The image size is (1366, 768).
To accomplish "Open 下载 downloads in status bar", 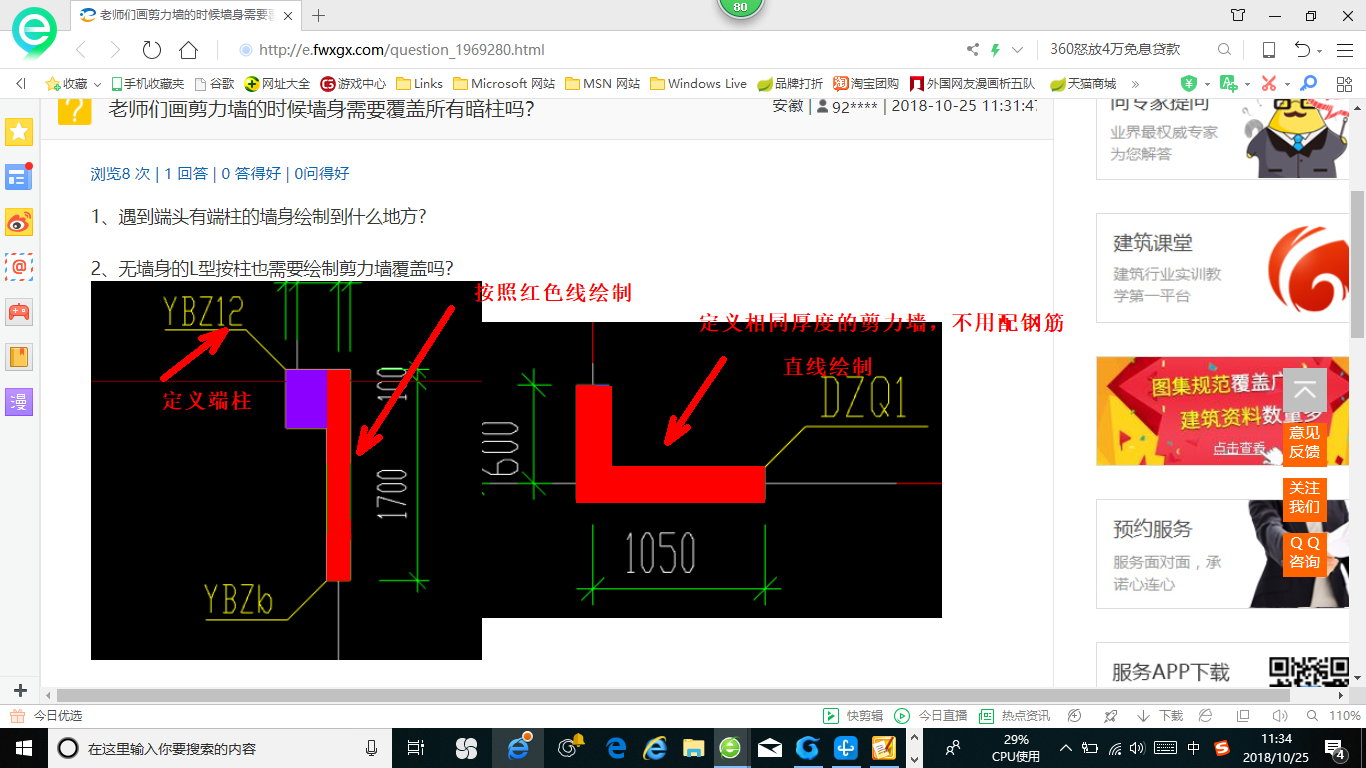I will [1160, 716].
